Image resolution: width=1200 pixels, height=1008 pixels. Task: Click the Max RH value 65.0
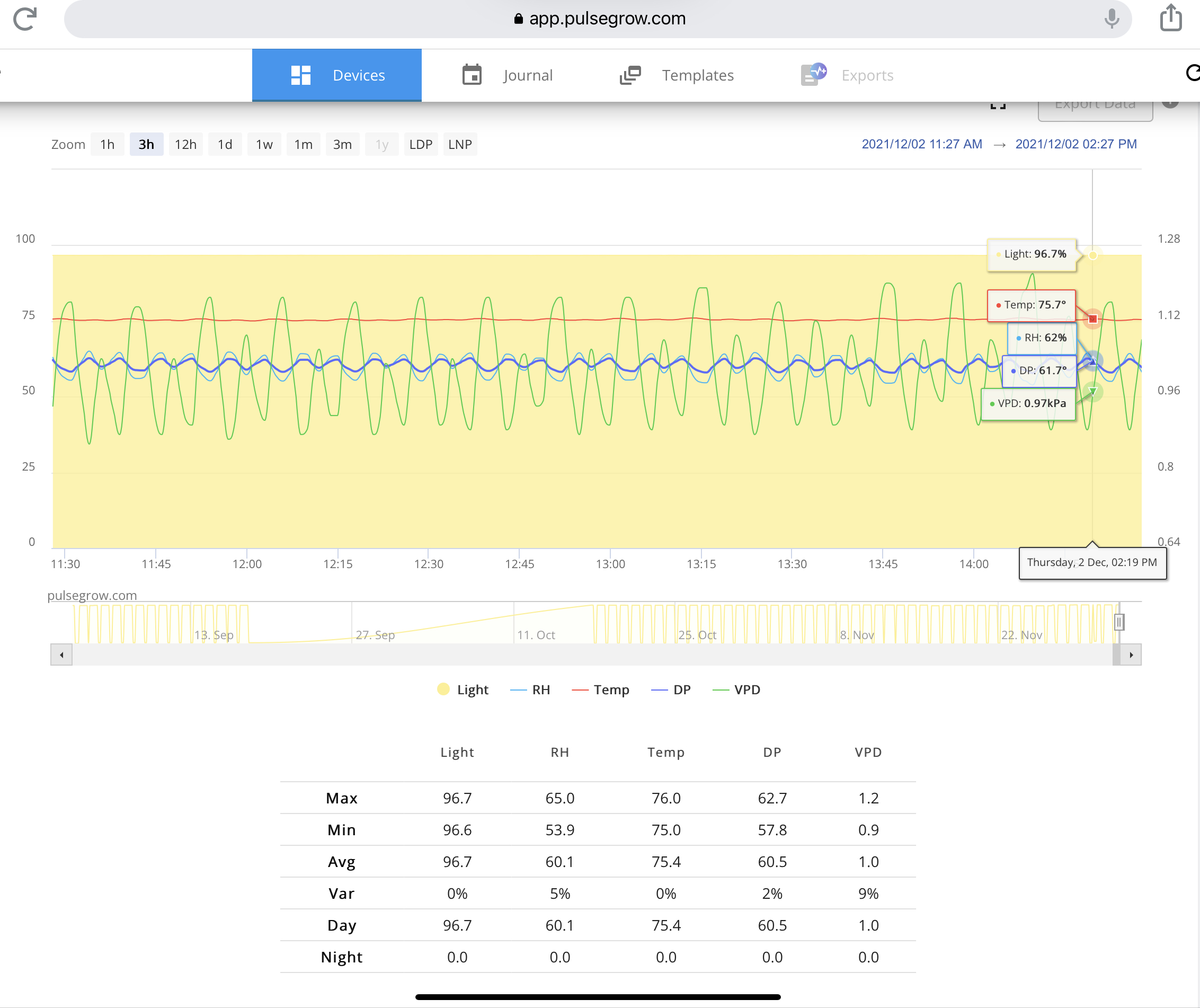[560, 798]
